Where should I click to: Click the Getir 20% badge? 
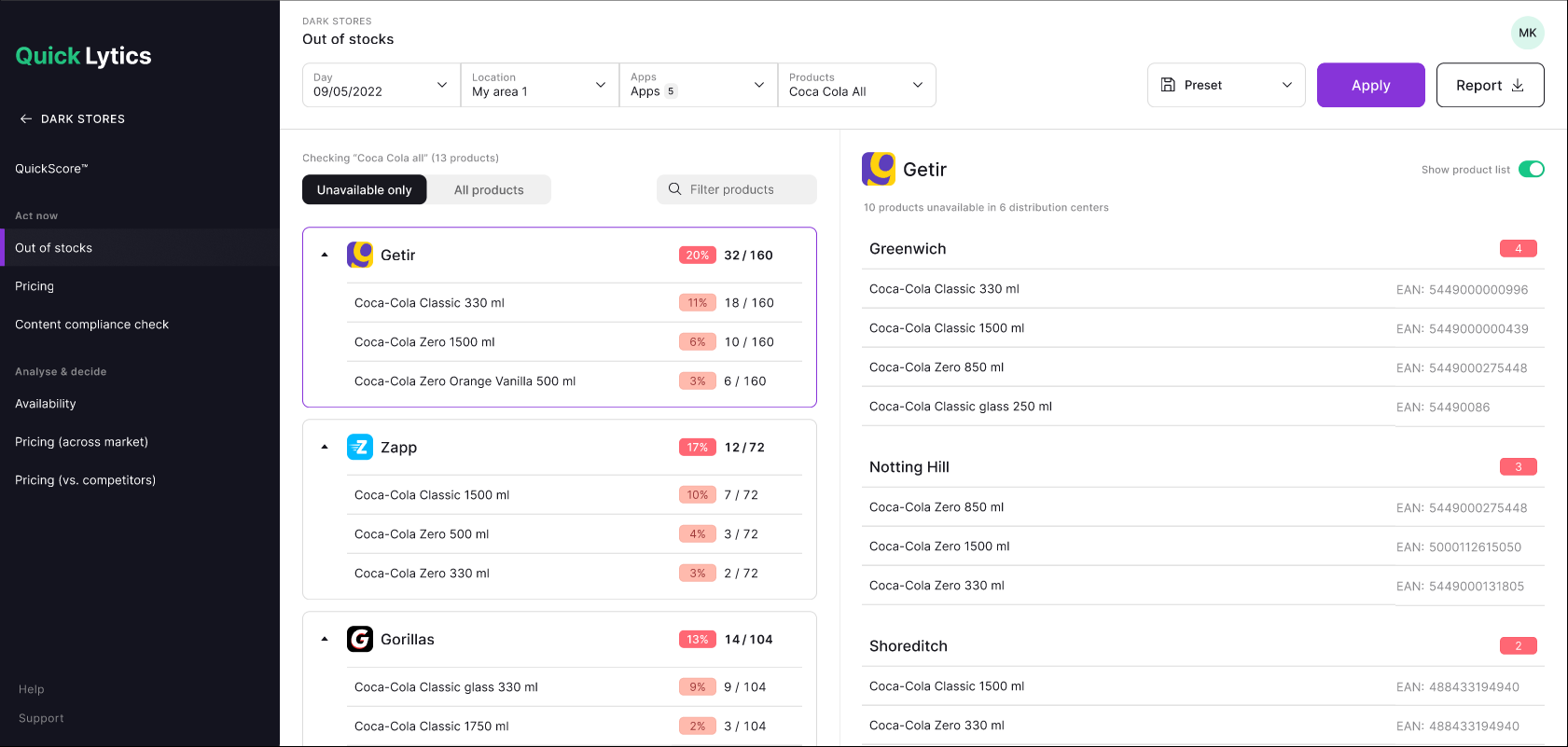(x=698, y=256)
